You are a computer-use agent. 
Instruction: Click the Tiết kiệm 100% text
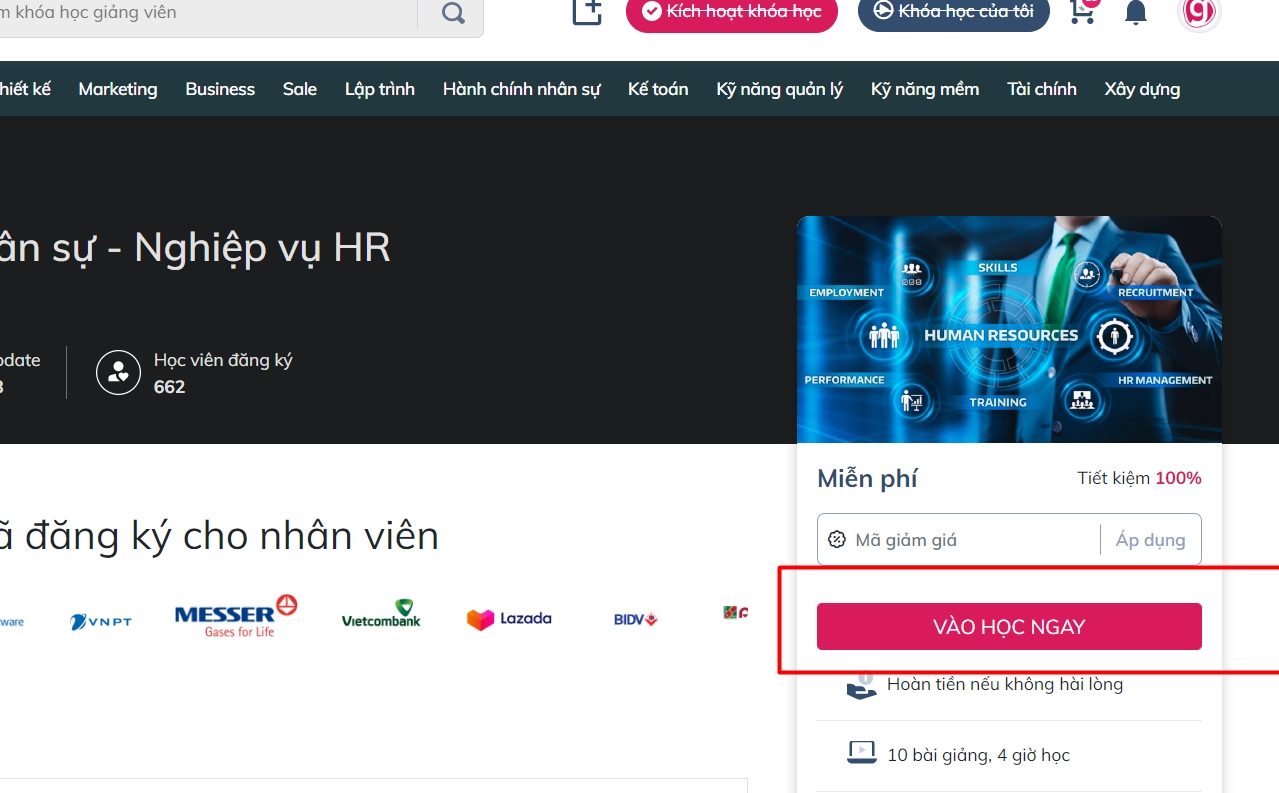(x=1139, y=478)
